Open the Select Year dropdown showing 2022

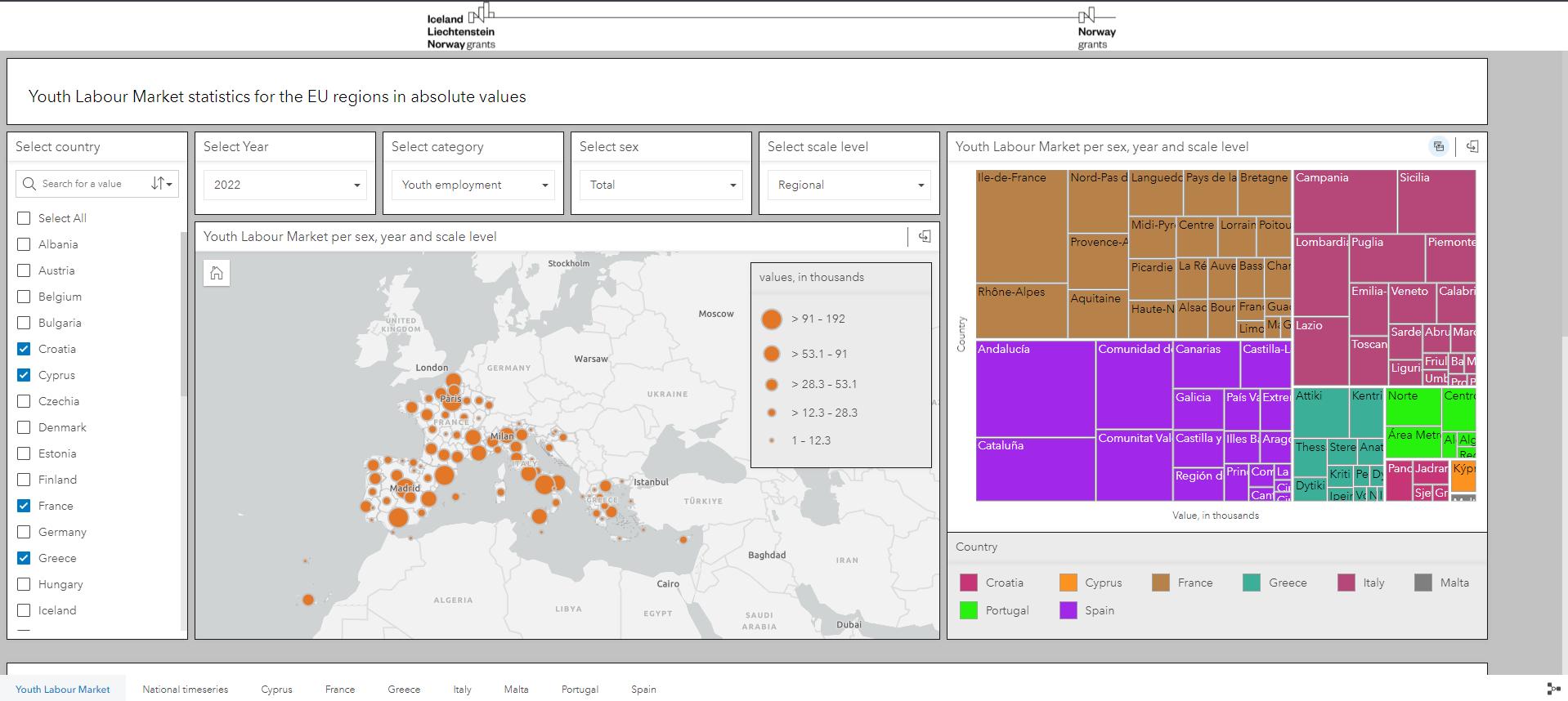pos(284,185)
